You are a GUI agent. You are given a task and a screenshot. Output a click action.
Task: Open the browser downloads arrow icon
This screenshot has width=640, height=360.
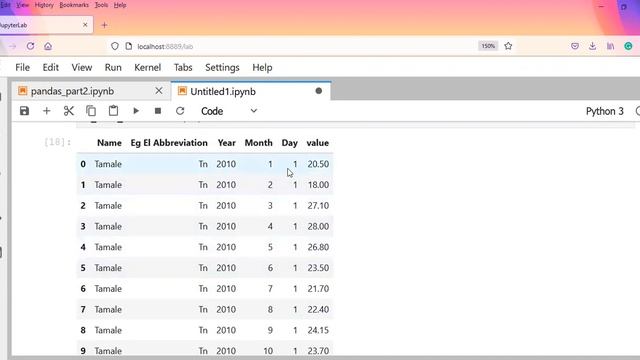point(593,46)
